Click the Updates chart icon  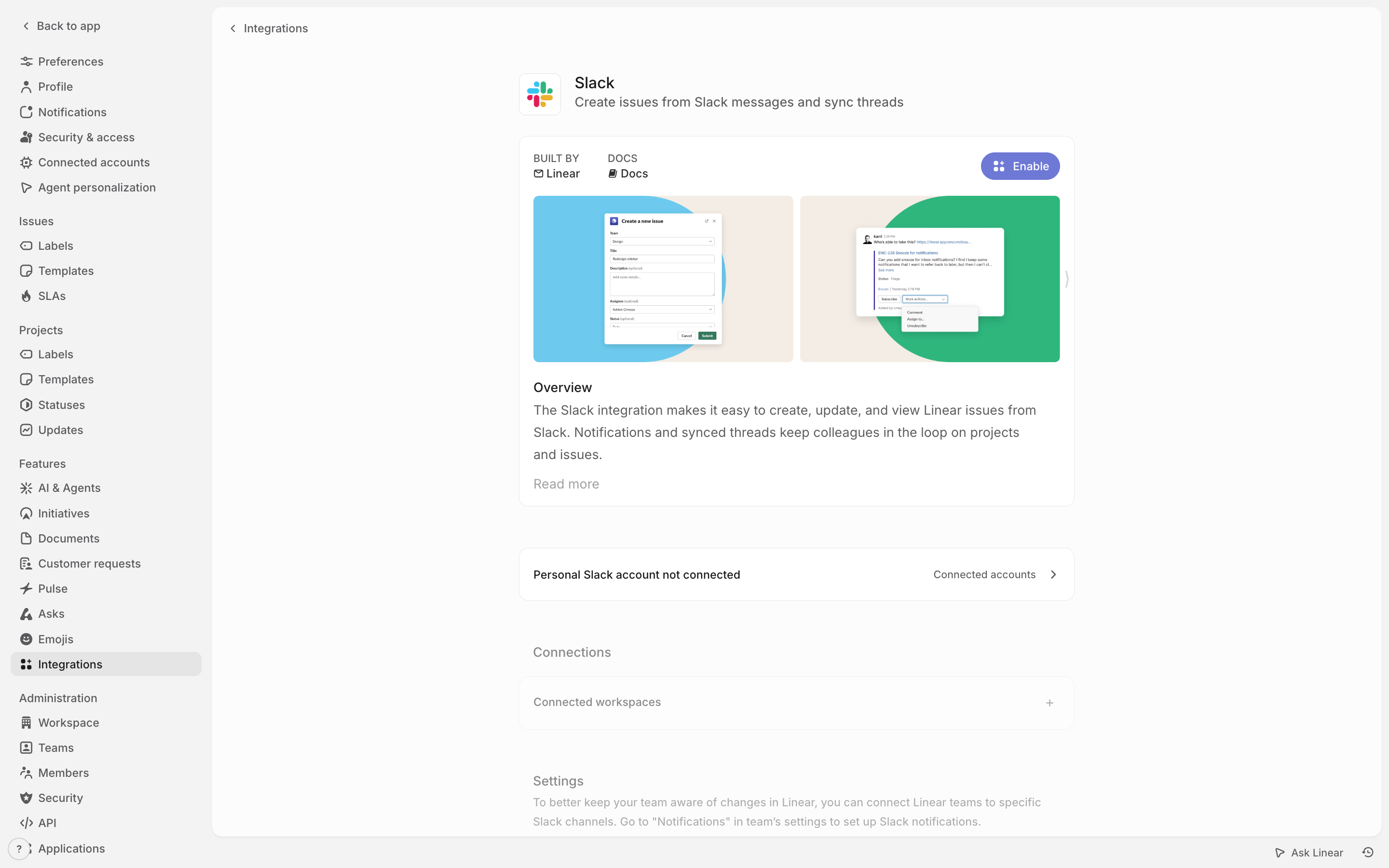[x=26, y=430]
